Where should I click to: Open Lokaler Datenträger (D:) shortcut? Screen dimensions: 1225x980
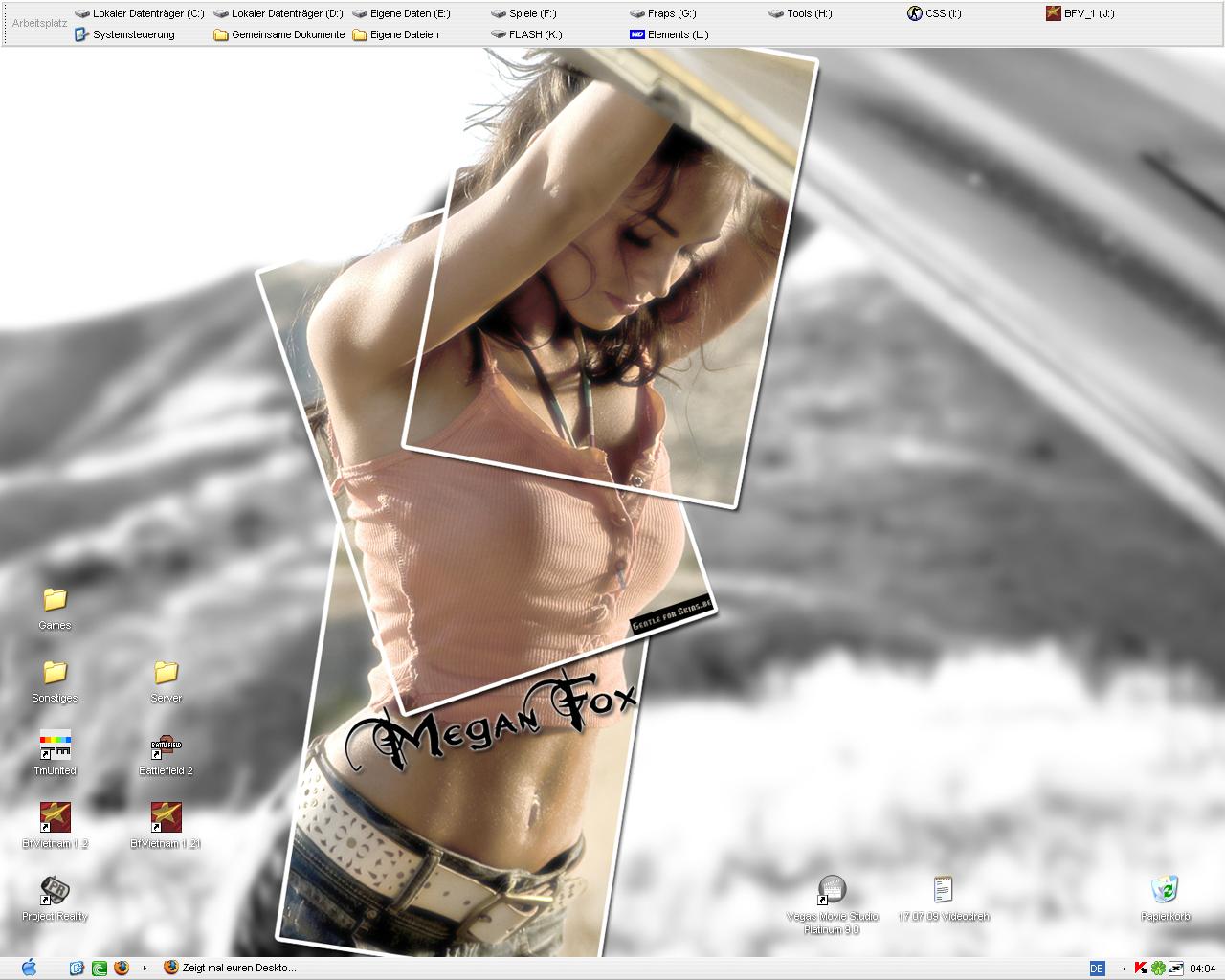coord(278,13)
